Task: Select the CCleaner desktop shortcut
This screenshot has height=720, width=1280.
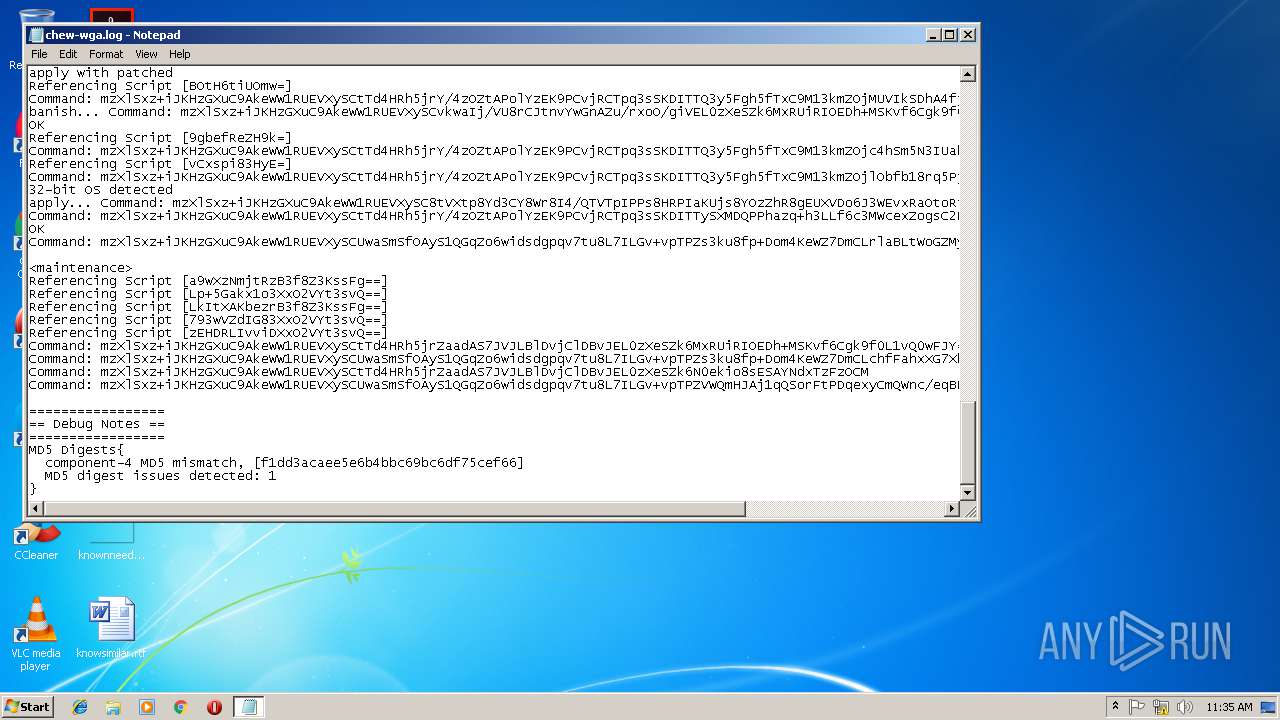Action: pos(36,542)
